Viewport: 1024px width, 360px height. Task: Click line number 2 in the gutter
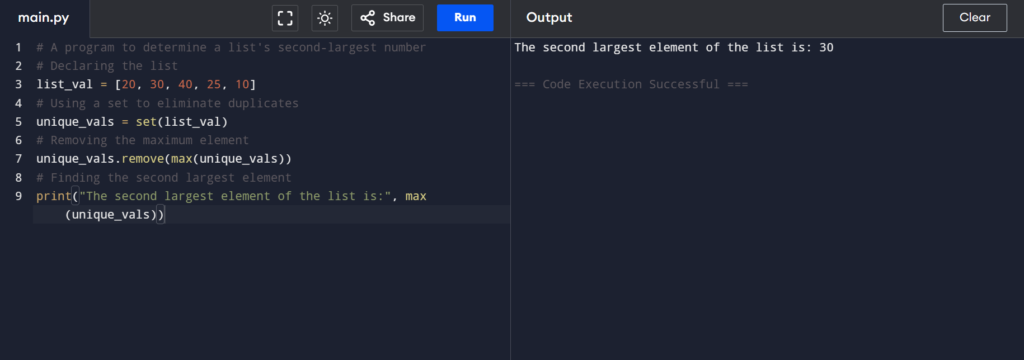coord(18,66)
